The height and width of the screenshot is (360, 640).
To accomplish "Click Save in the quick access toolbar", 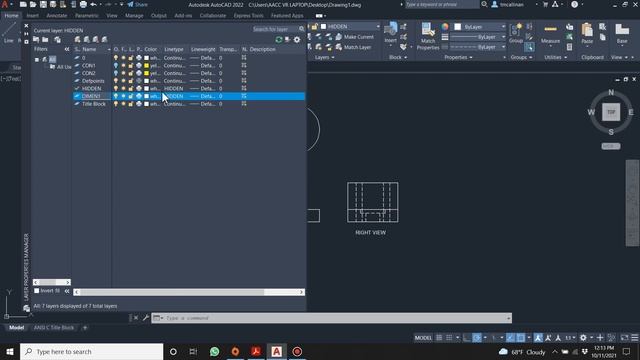I will [x=43, y=4].
